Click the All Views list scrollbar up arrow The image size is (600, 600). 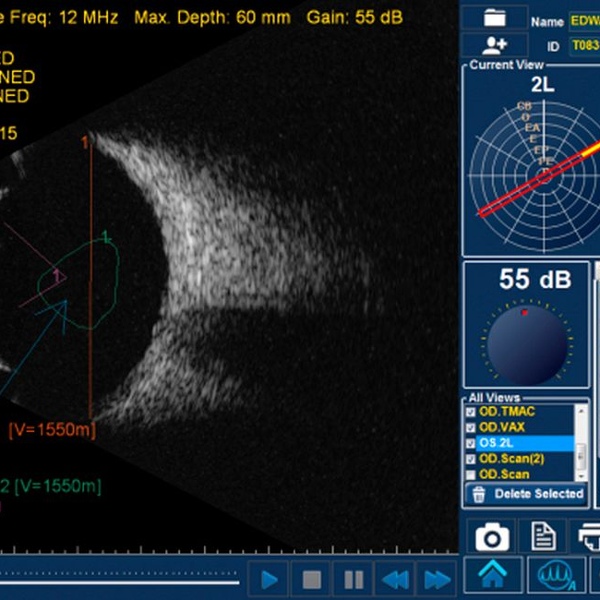point(581,410)
